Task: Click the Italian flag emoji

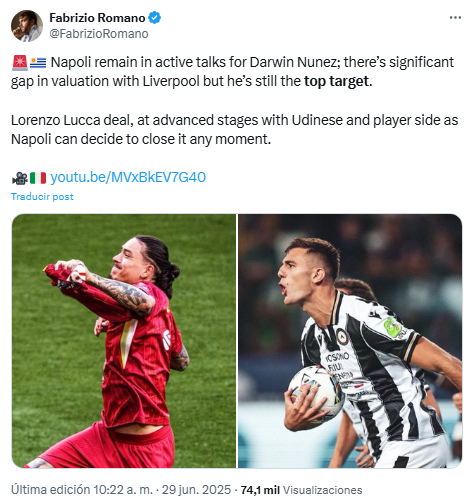Action: [38, 178]
